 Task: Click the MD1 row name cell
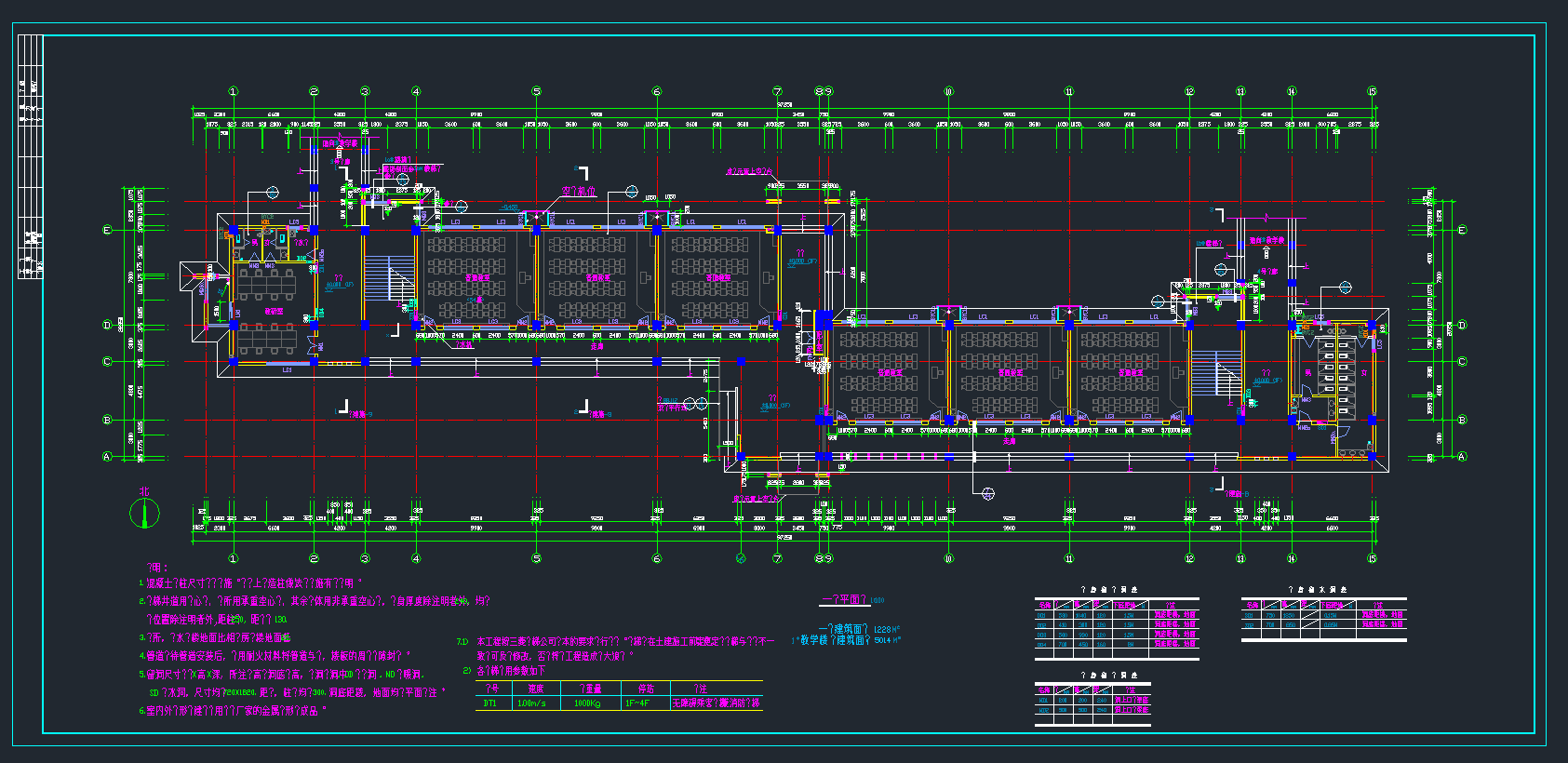click(x=1043, y=700)
